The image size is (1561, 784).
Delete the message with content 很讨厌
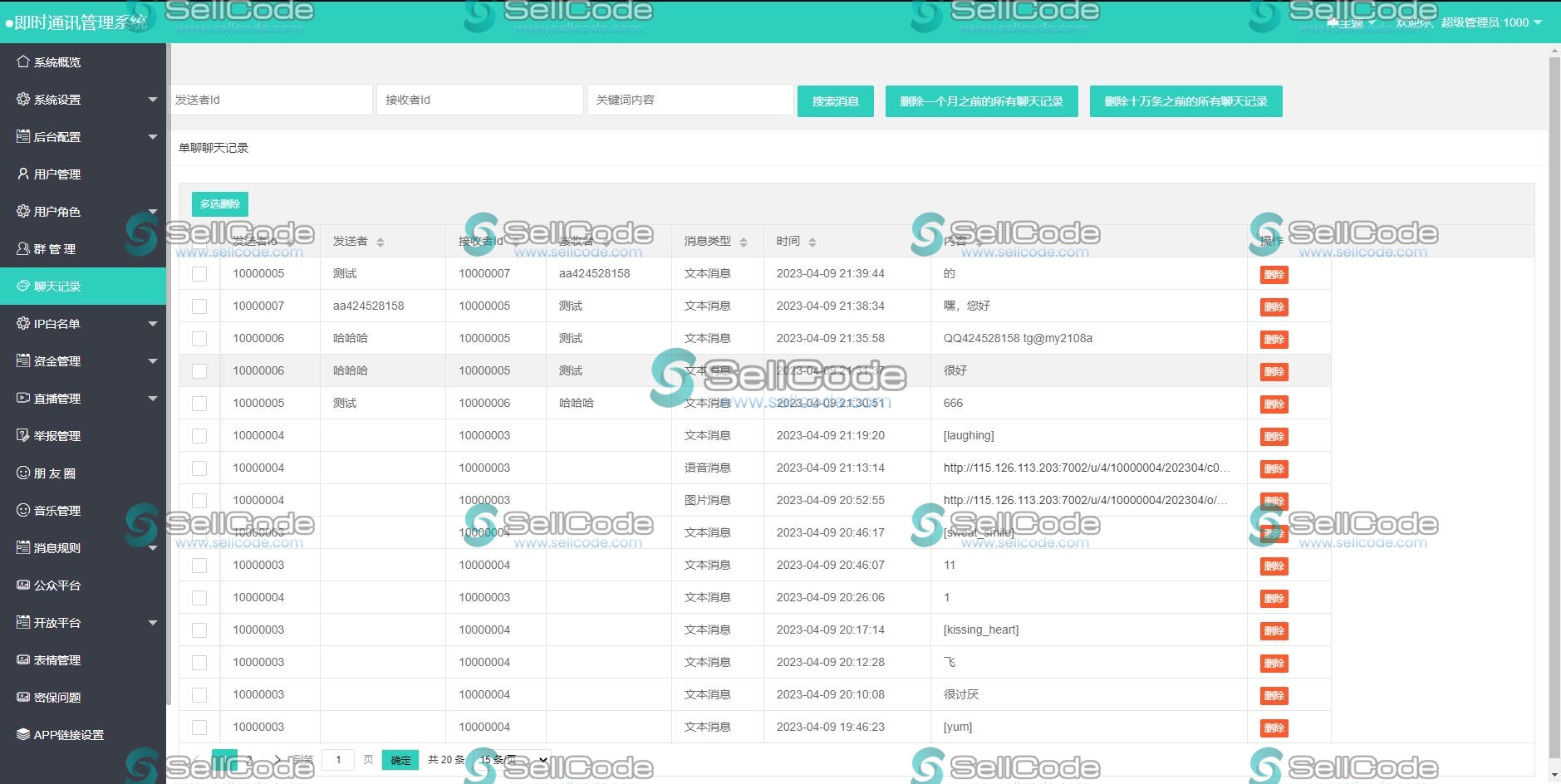pyautogui.click(x=1274, y=695)
